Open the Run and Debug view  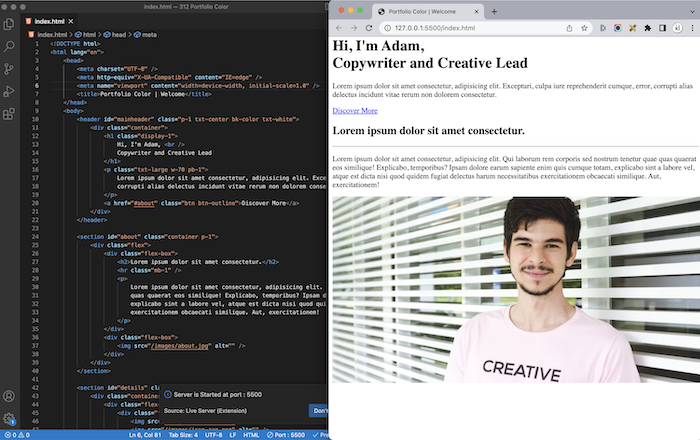click(x=8, y=91)
